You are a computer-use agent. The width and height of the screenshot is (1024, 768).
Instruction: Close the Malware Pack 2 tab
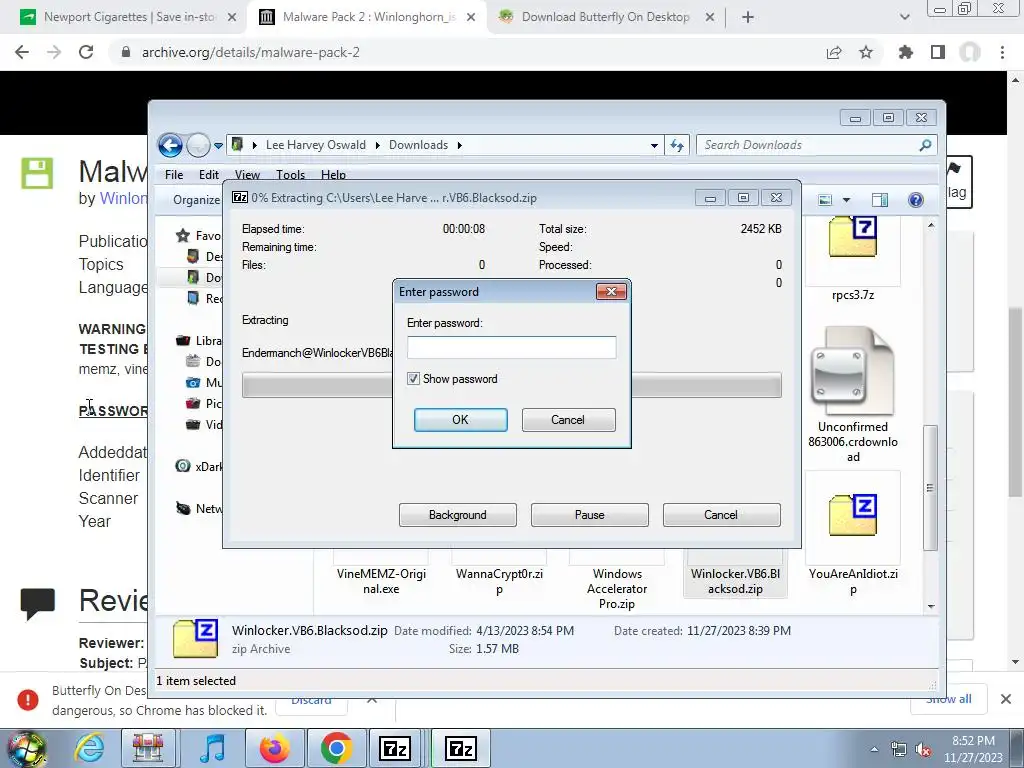[471, 18]
